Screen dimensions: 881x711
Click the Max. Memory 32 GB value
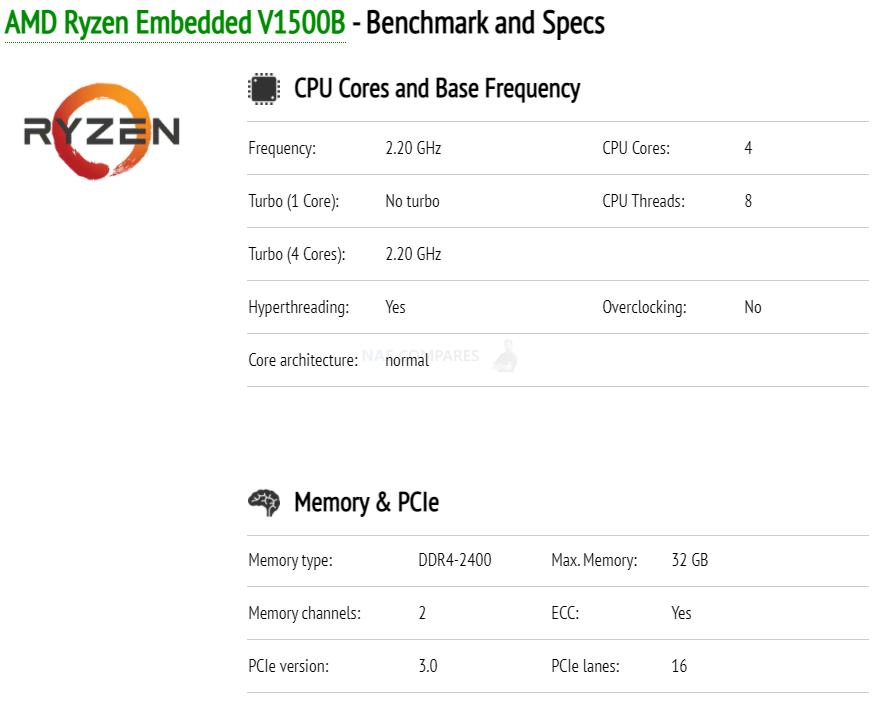point(690,560)
